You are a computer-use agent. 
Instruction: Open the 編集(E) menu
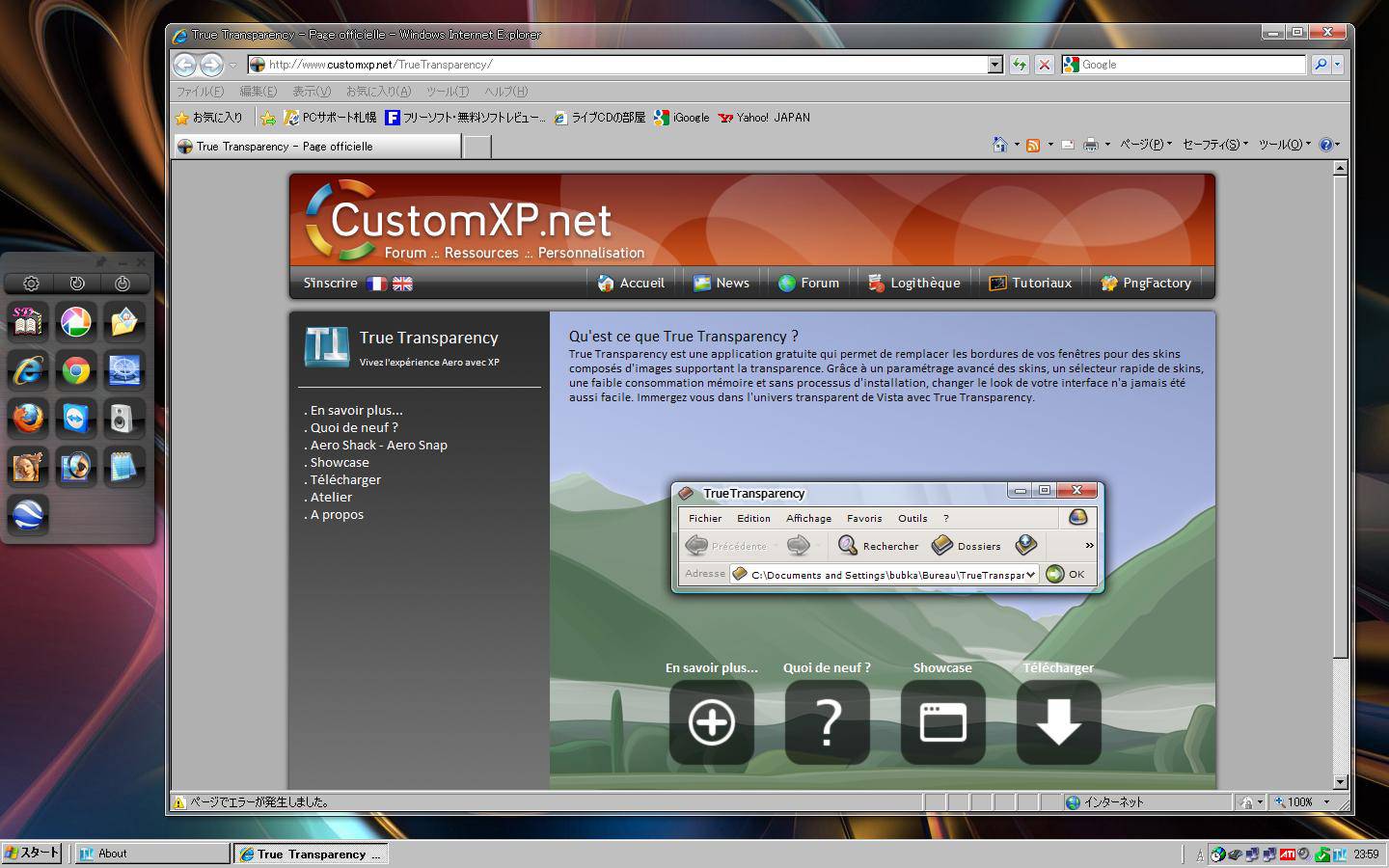(258, 92)
